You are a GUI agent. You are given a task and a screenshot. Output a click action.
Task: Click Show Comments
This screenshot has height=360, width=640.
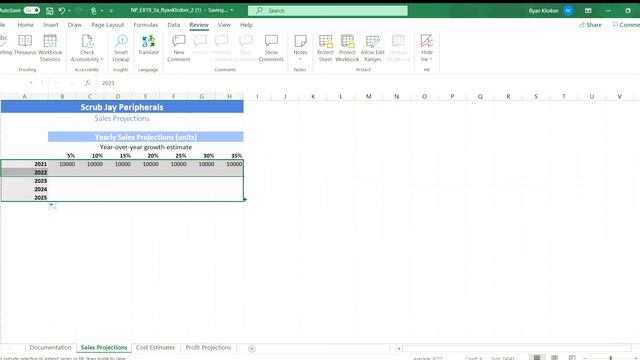point(271,48)
